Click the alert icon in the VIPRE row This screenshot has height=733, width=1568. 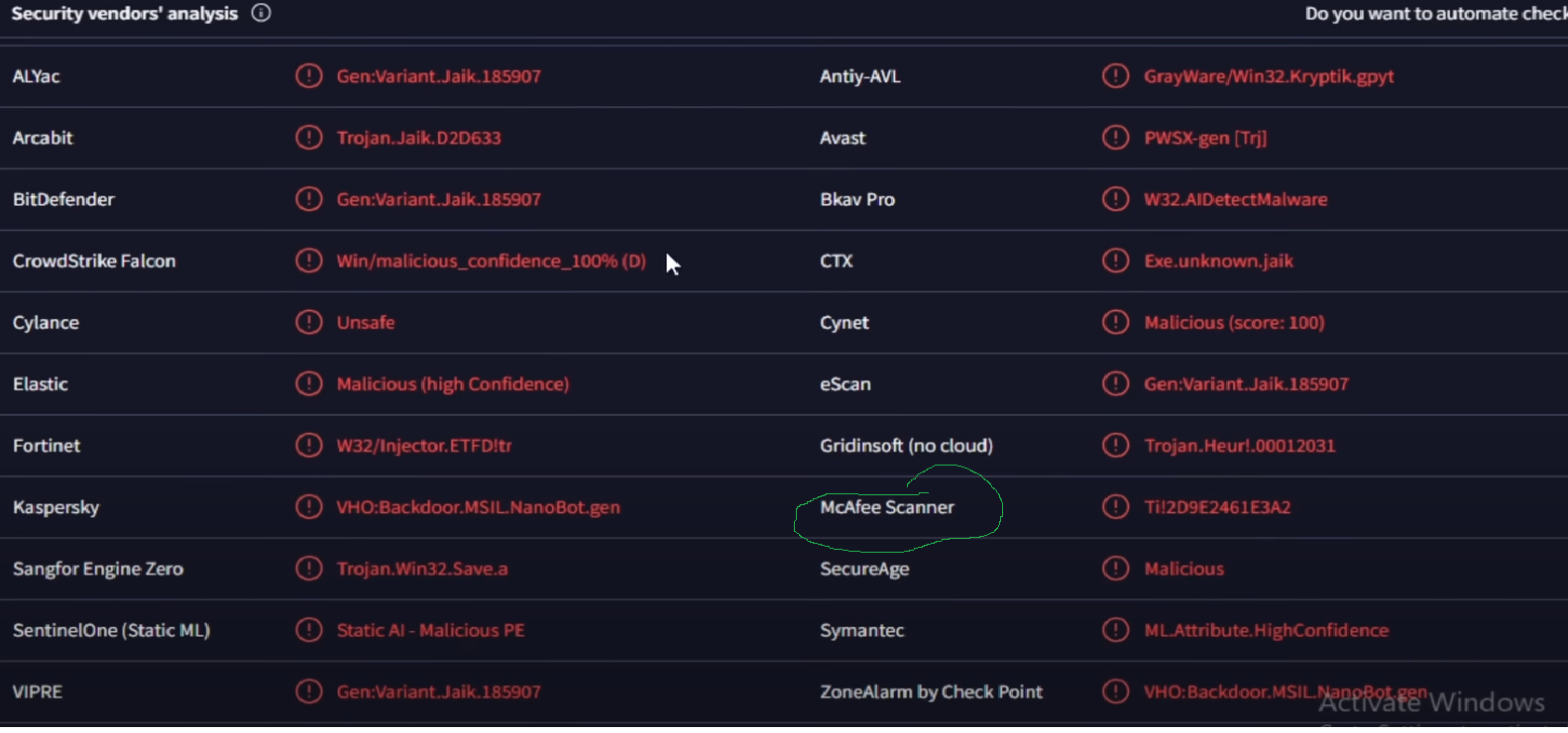pos(309,690)
